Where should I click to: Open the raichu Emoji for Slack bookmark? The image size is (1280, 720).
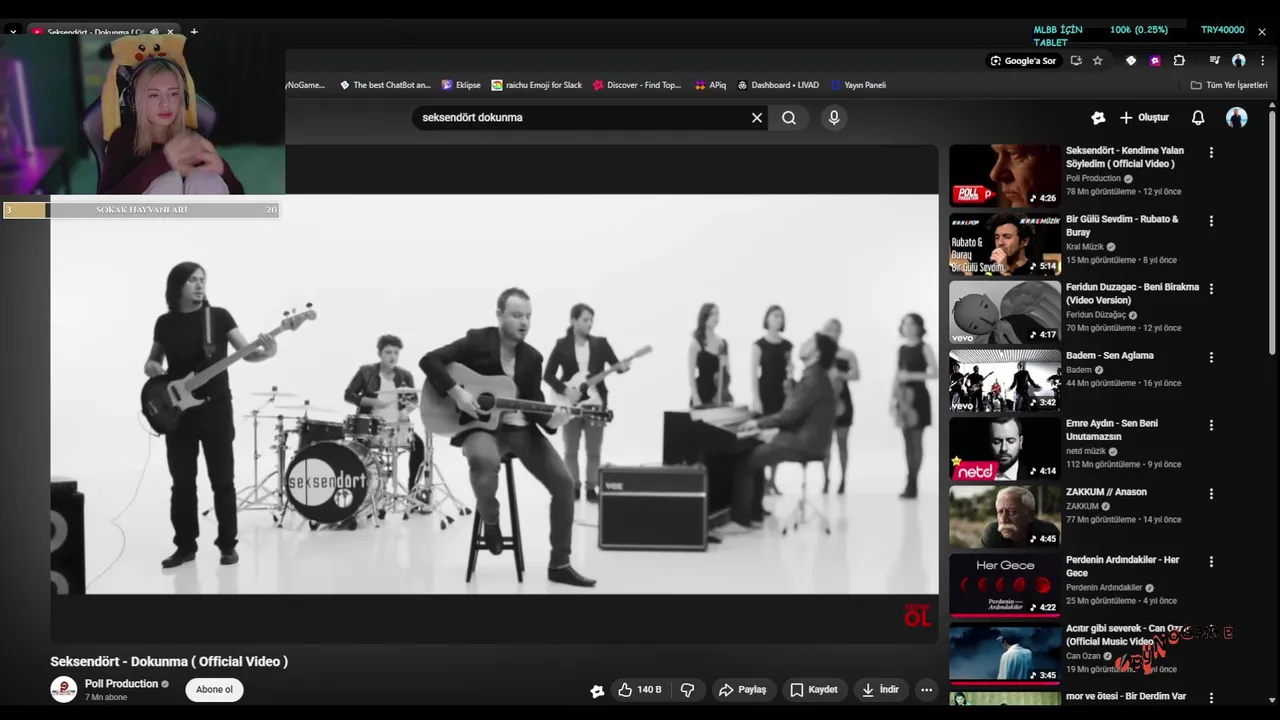(537, 85)
